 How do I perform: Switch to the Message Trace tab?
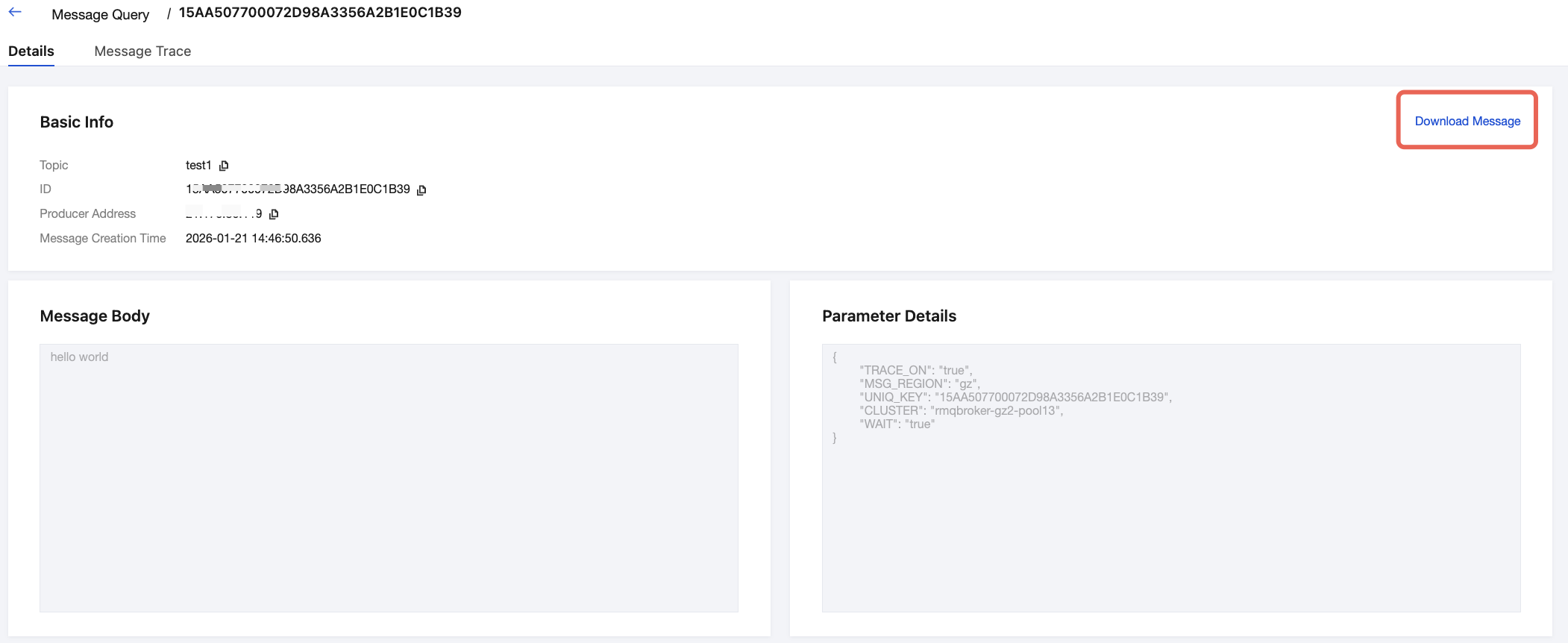pyautogui.click(x=142, y=51)
